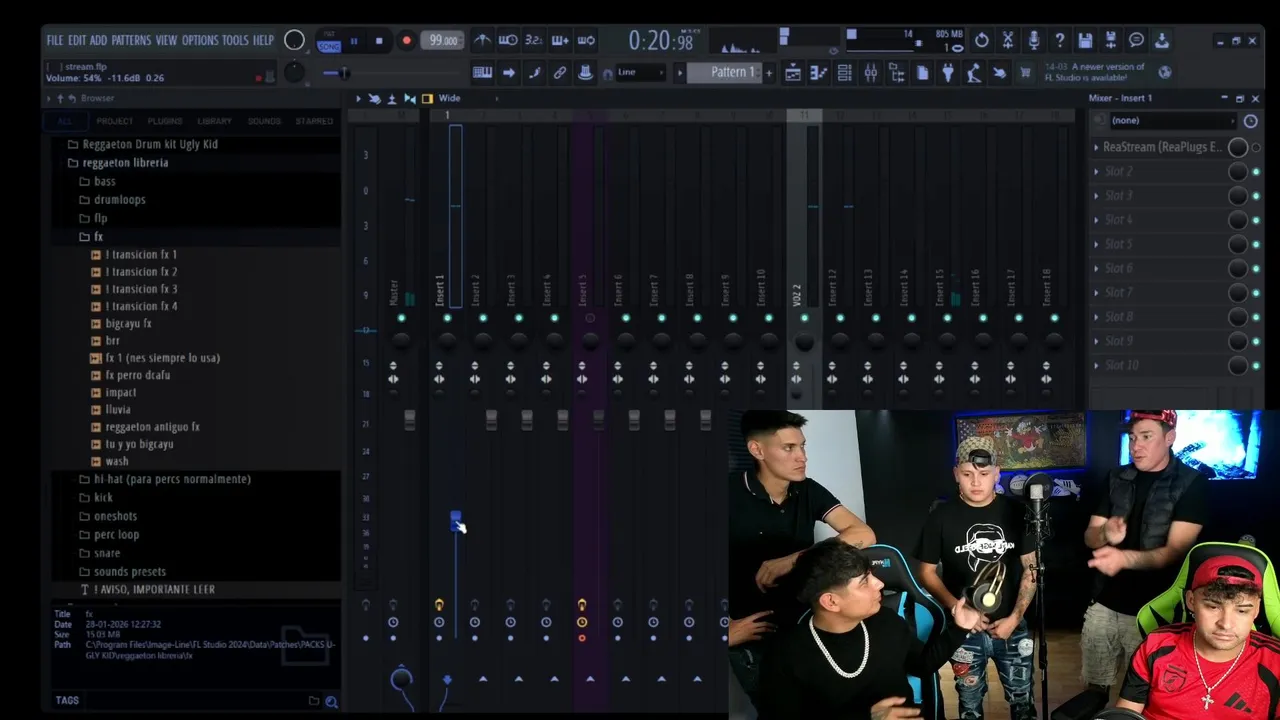Open the (none) mixer input dropdown
This screenshot has width=1280, height=720.
[1173, 121]
